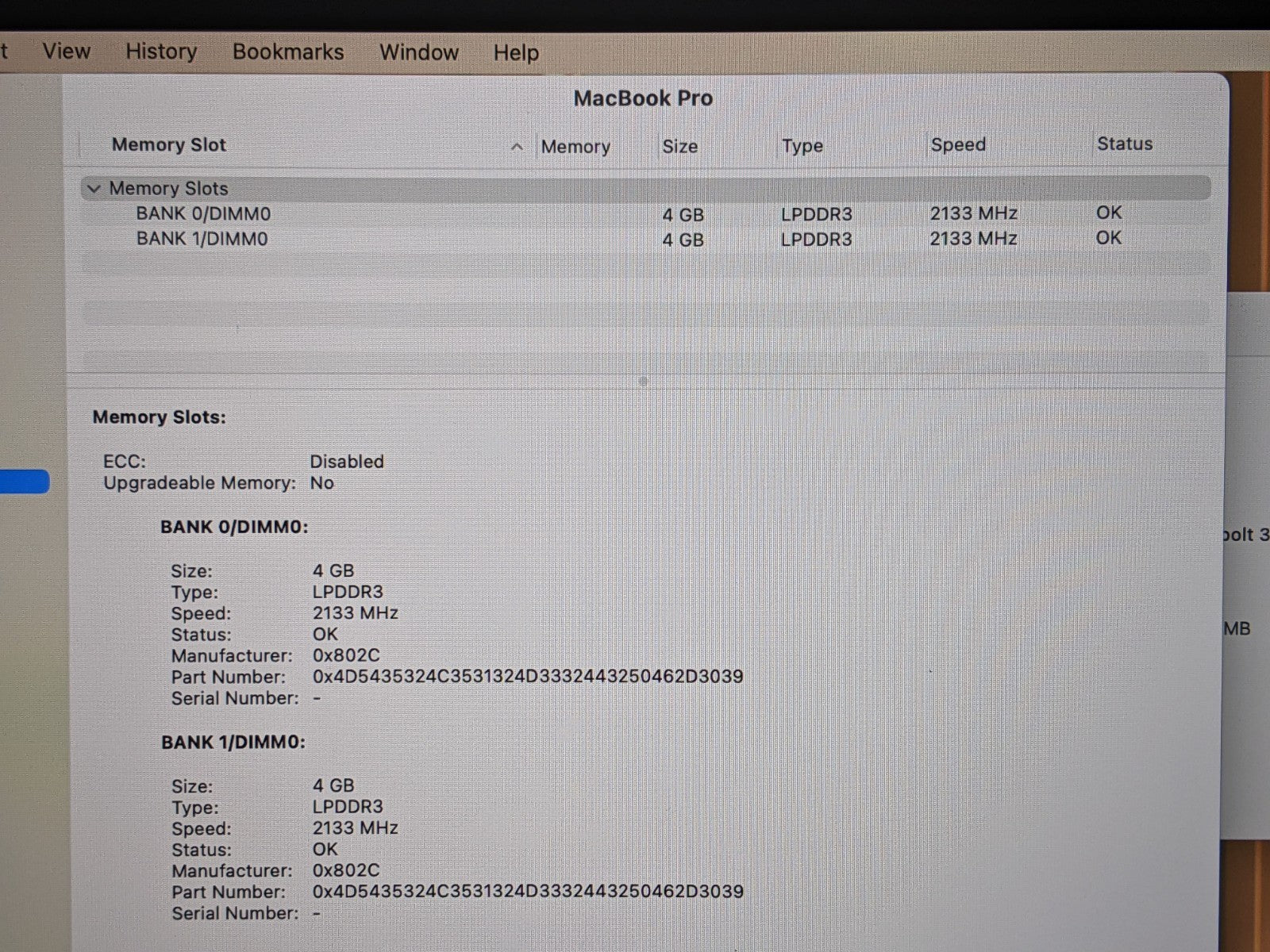1270x952 pixels.
Task: Sort the table by Status column
Action: click(1125, 144)
